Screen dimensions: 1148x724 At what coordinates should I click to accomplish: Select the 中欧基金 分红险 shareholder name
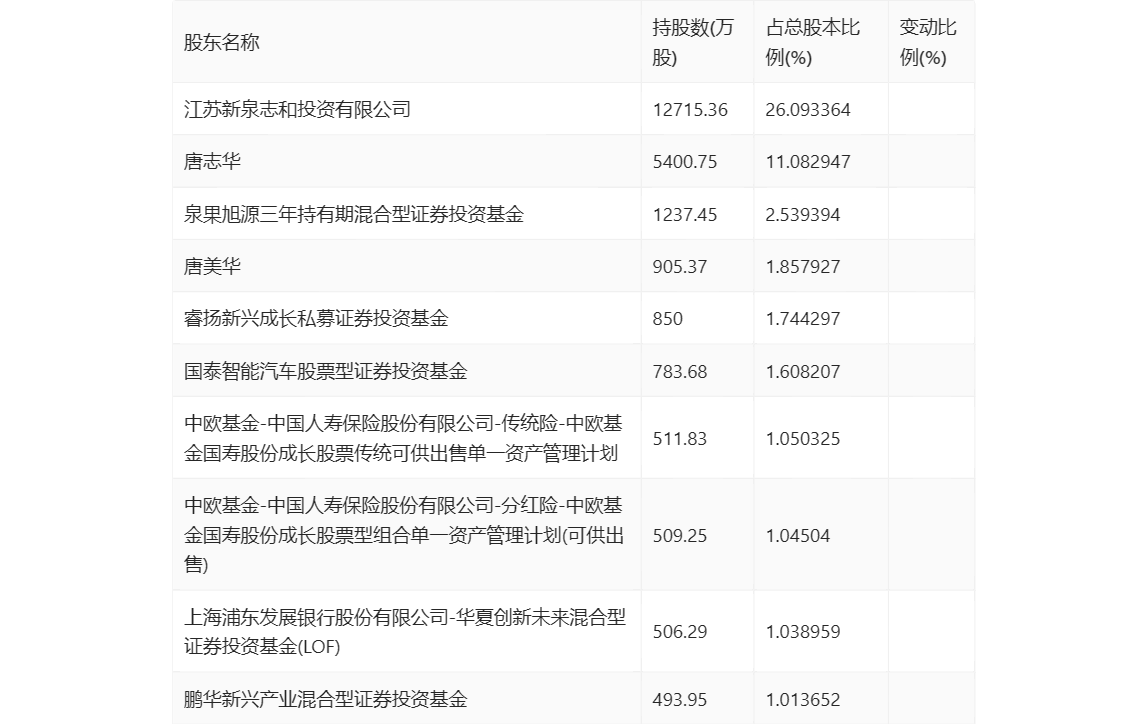404,535
